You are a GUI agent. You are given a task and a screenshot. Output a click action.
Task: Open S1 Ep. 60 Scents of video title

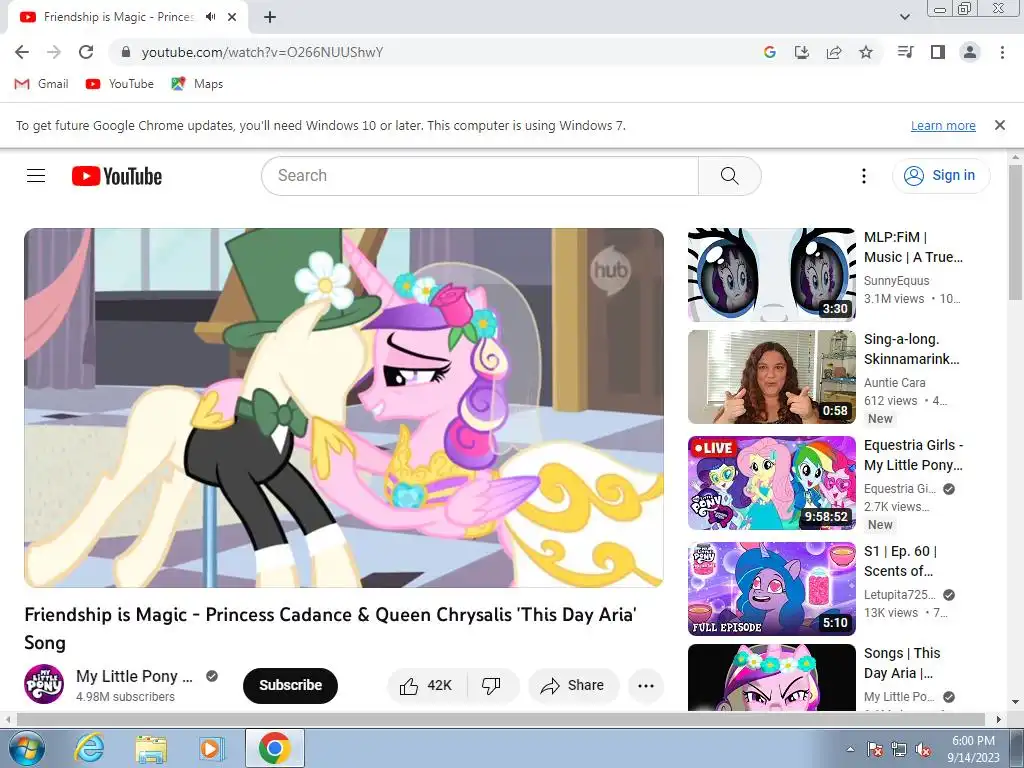point(901,561)
